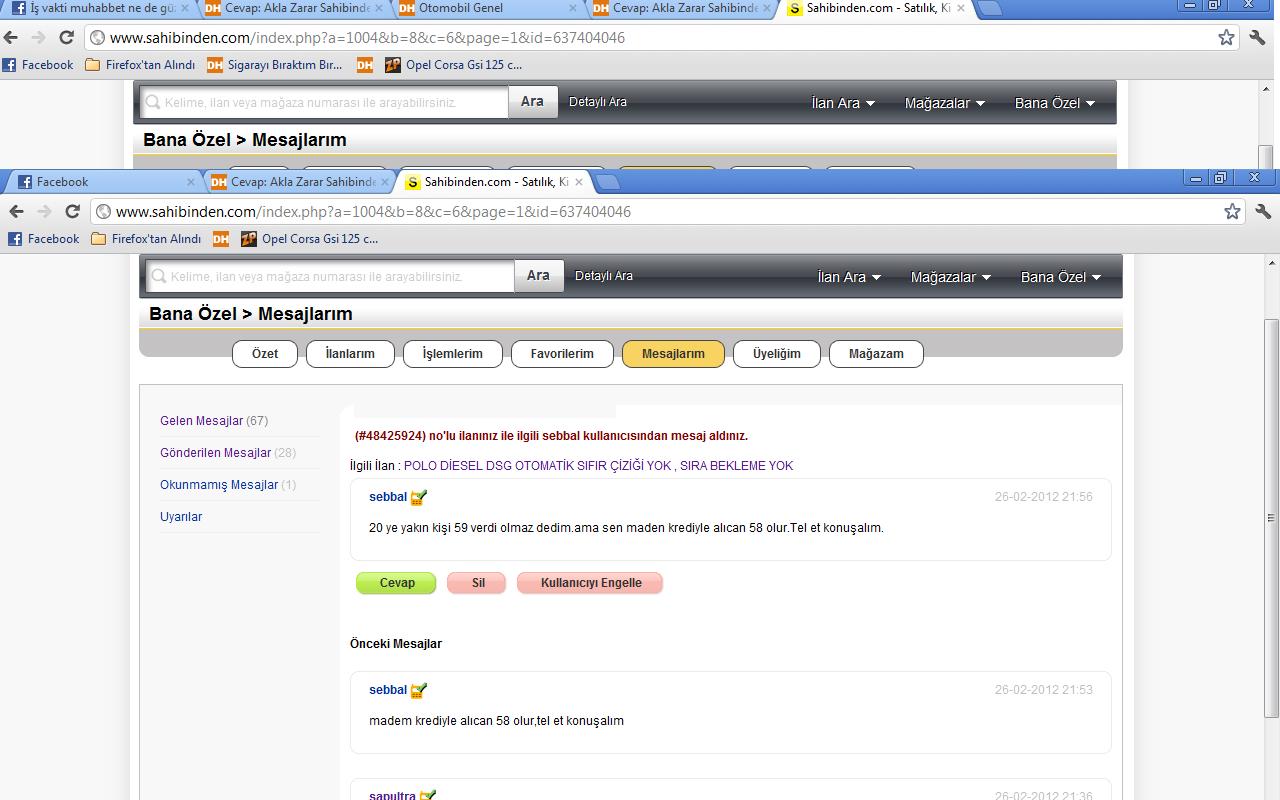
Task: Open a new tab in the front window
Action: pos(607,182)
